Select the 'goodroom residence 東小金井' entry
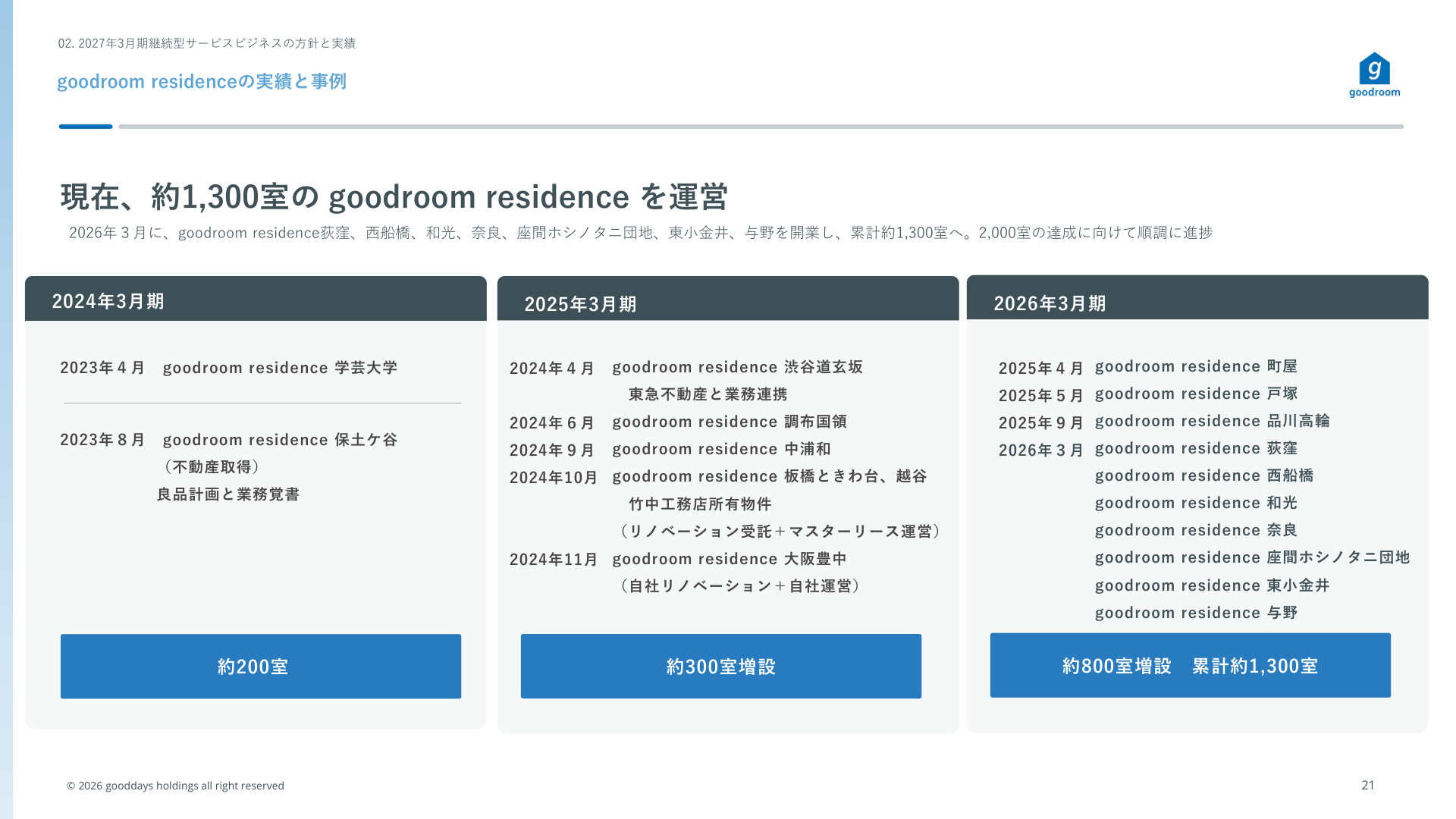This screenshot has width=1456, height=819. pyautogui.click(x=1213, y=585)
